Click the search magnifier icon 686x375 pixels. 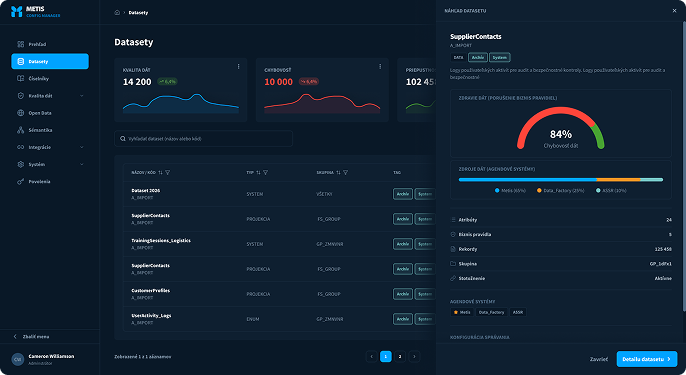(123, 139)
